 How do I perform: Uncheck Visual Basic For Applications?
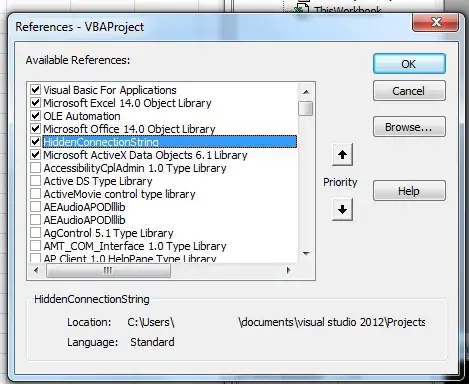click(x=35, y=90)
